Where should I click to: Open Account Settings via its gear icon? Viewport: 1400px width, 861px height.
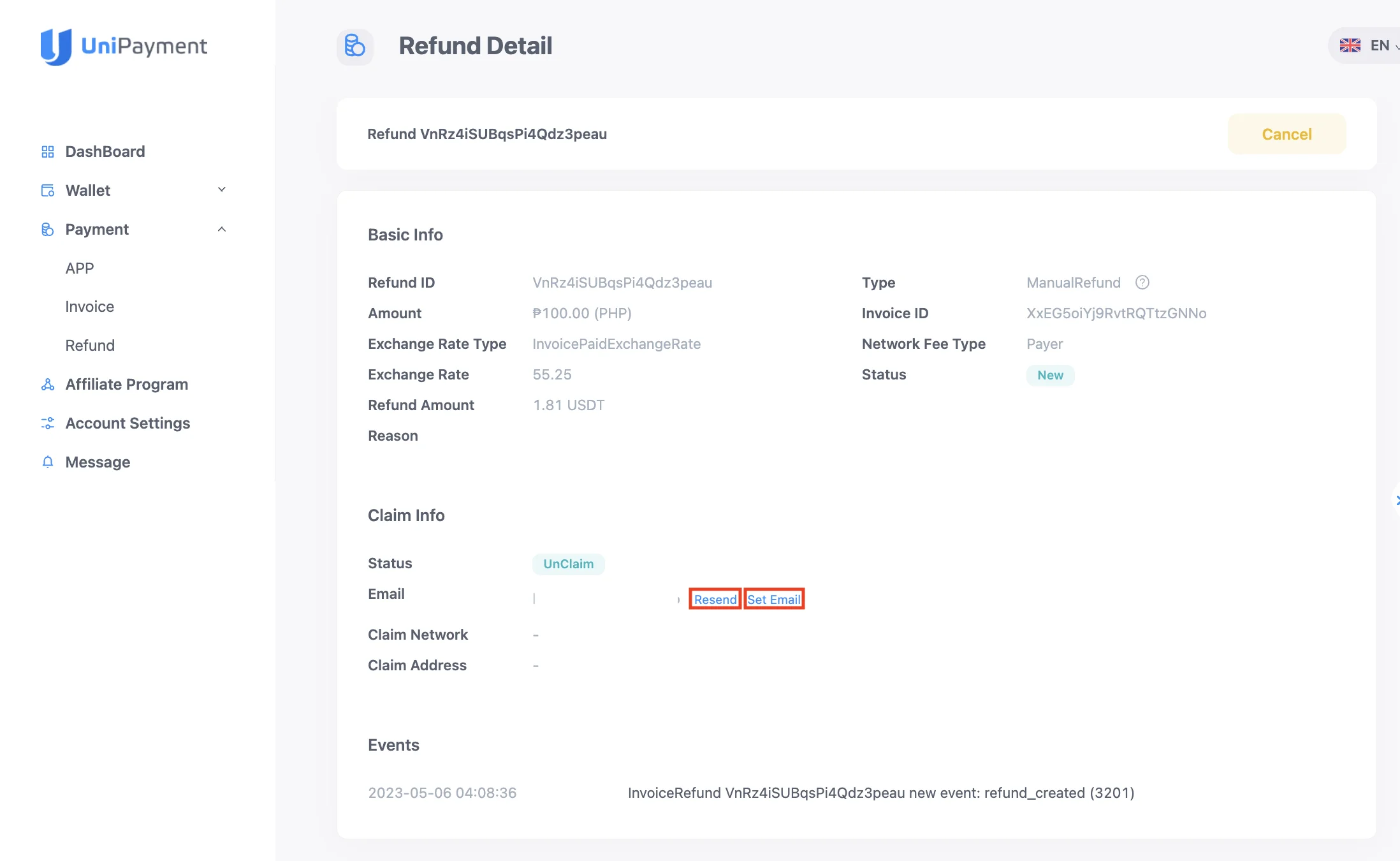(x=47, y=423)
